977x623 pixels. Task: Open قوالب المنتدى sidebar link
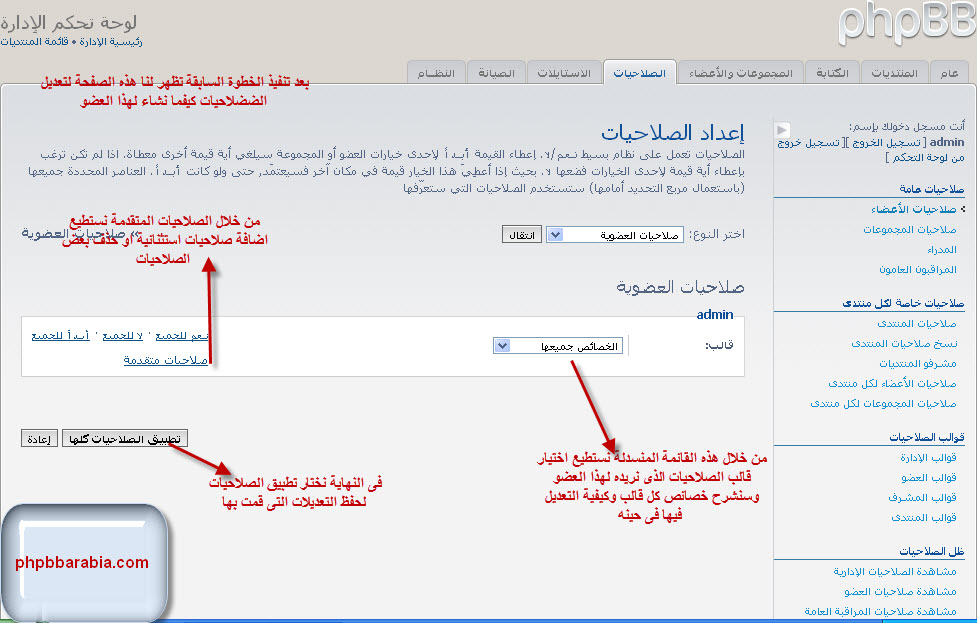pos(923,517)
